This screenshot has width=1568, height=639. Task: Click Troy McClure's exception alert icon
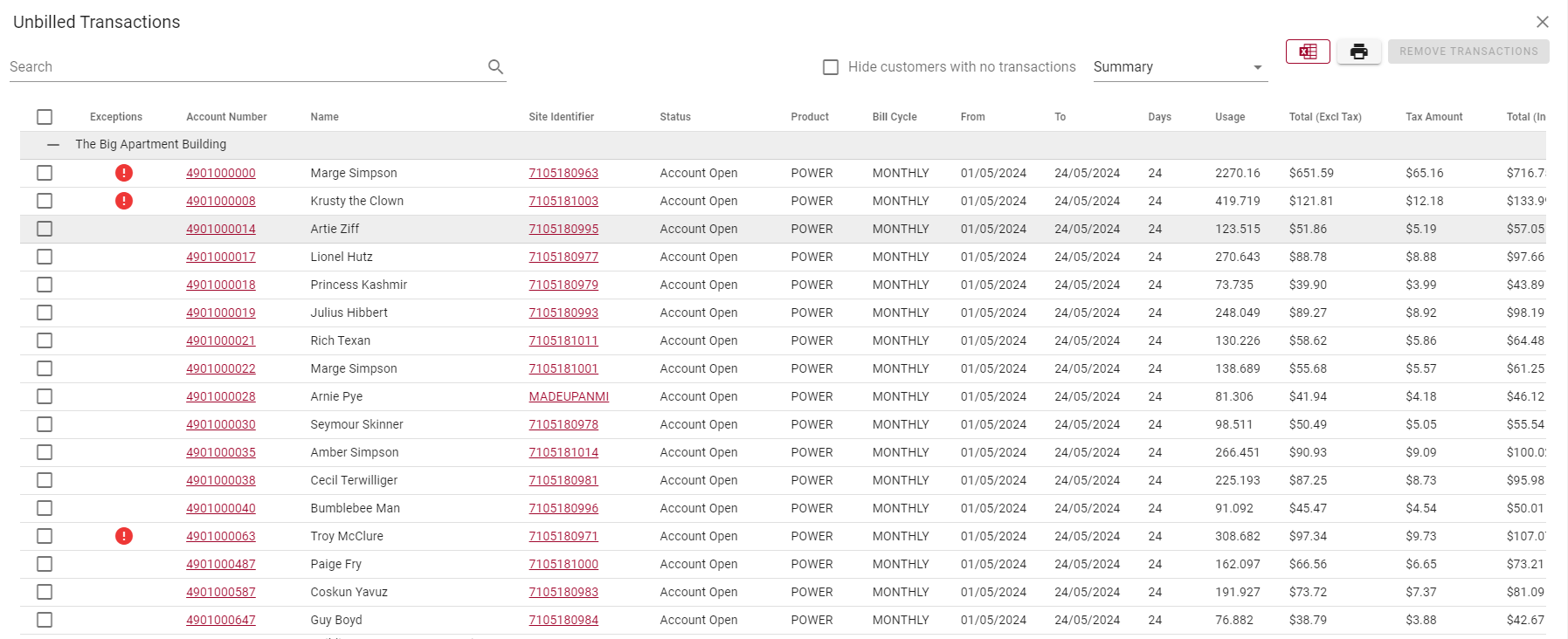pos(124,536)
